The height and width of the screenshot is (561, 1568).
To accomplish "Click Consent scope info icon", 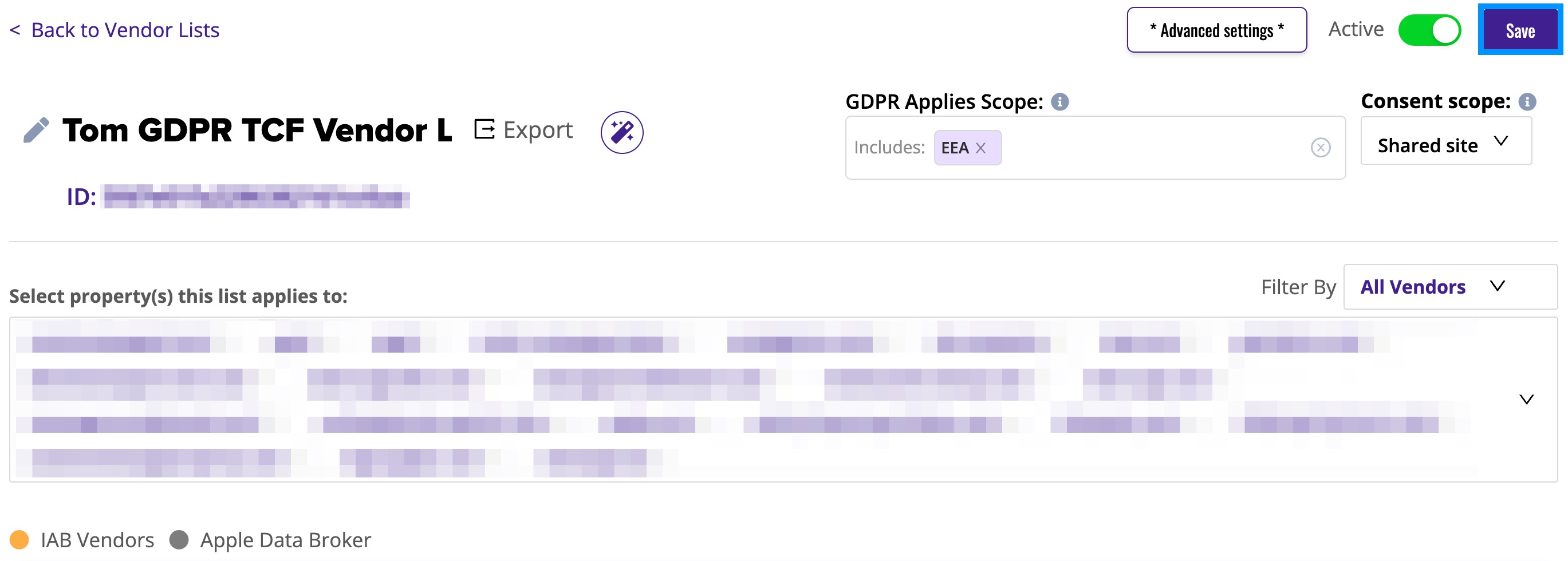I will (1527, 102).
